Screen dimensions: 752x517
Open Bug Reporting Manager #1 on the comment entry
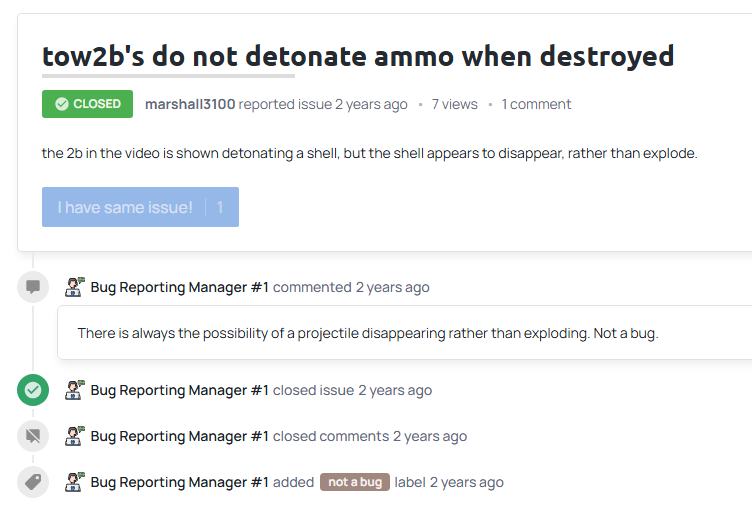tap(179, 287)
